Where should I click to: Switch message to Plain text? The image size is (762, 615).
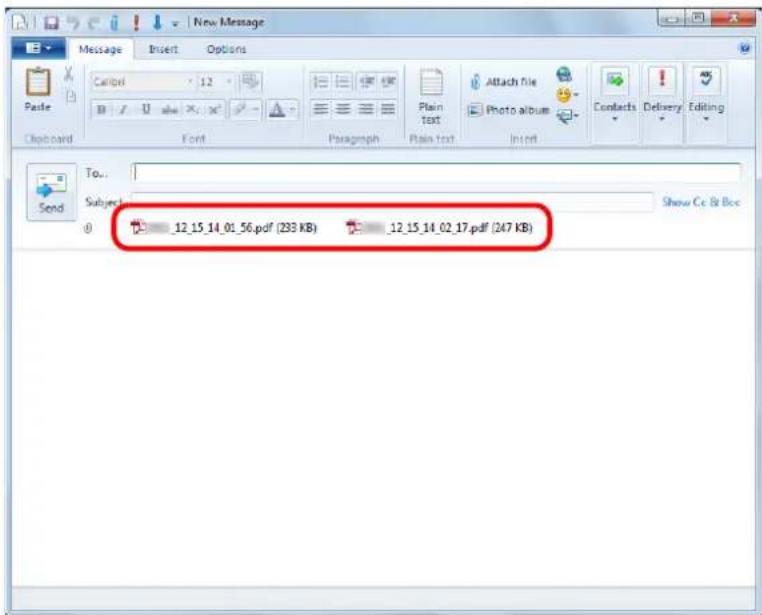[431, 97]
